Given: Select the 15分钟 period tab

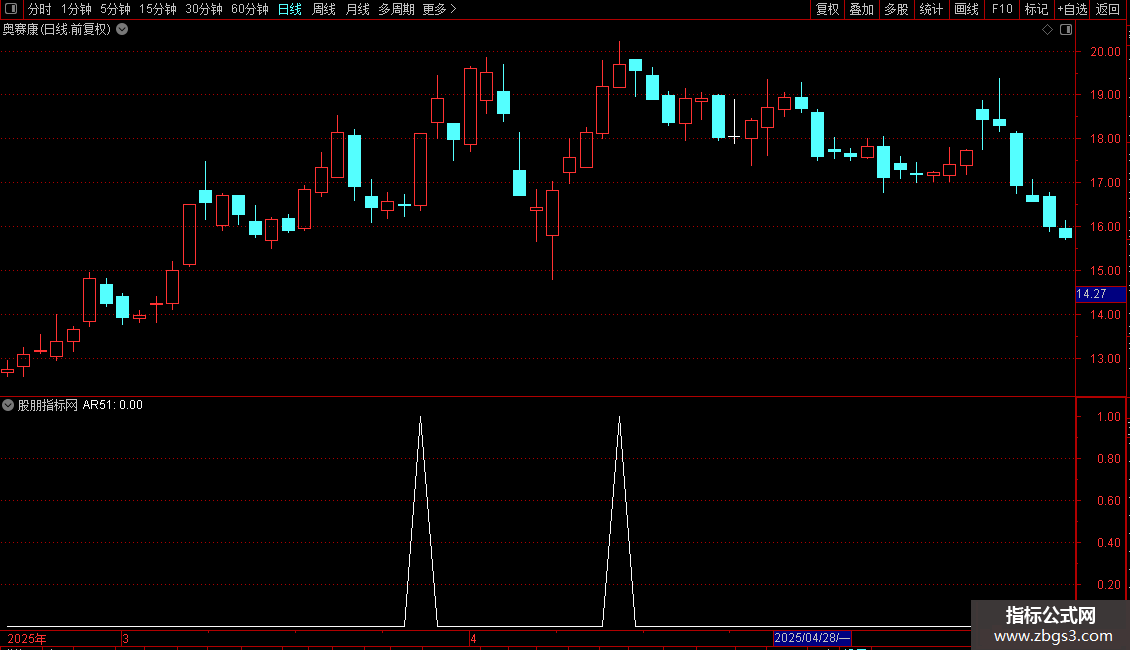Looking at the screenshot, I should coord(158,9).
